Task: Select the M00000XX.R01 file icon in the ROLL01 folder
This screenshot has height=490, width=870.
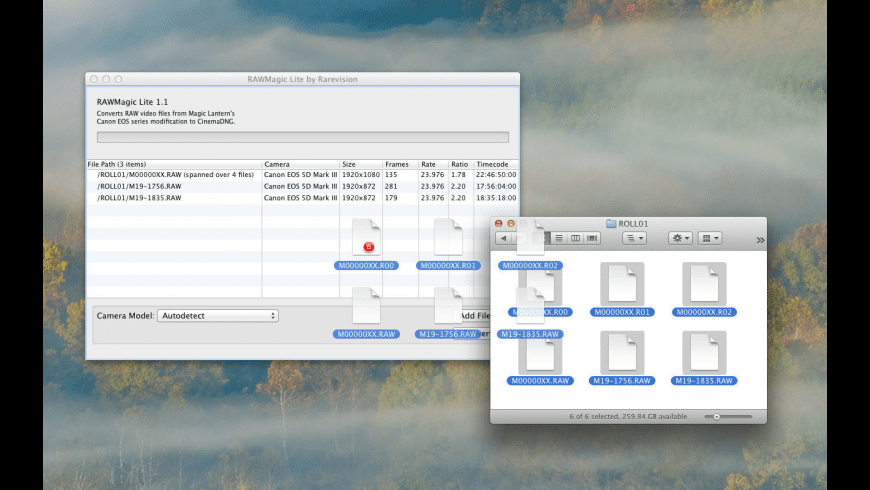Action: pyautogui.click(x=622, y=284)
